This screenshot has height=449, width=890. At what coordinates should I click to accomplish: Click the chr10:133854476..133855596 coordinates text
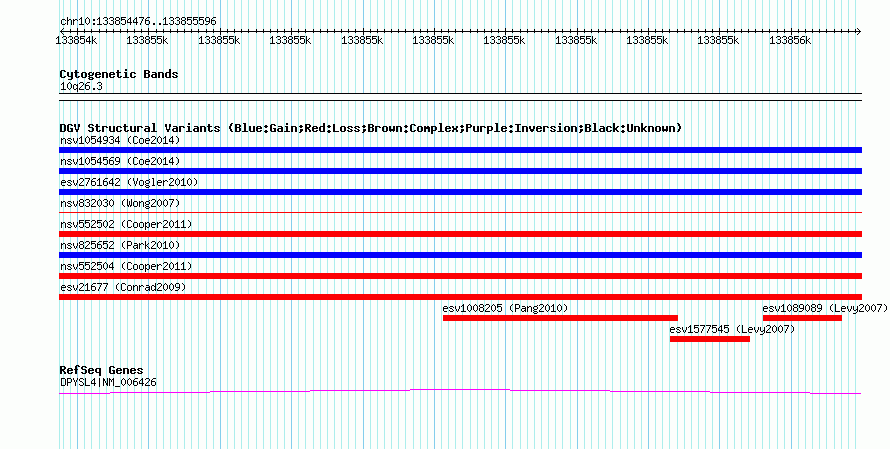138,22
